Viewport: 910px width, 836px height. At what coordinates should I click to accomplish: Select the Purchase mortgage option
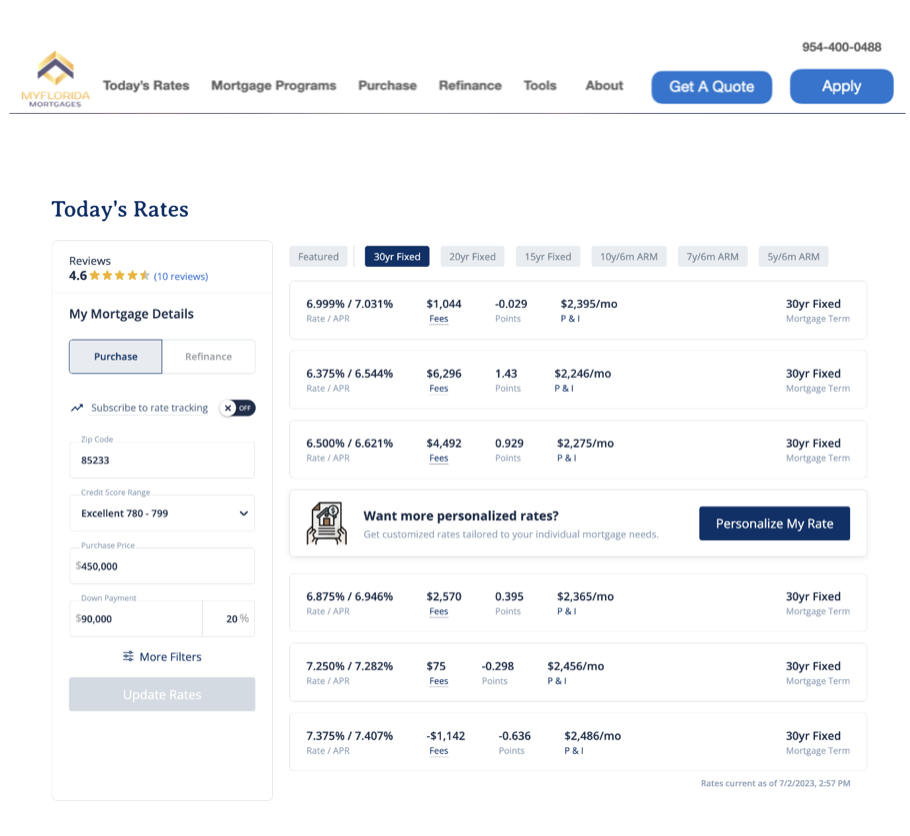115,356
